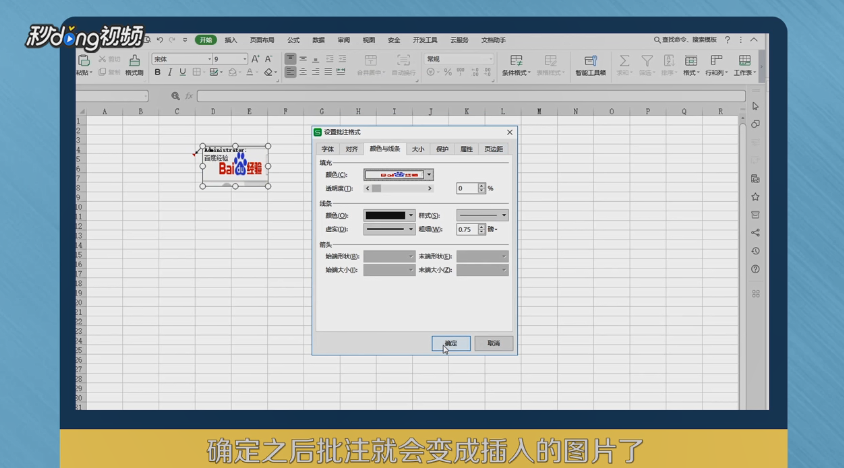This screenshot has width=844, height=468.
Task: Open the 智能工具箱 smart toolbox
Action: 590,65
